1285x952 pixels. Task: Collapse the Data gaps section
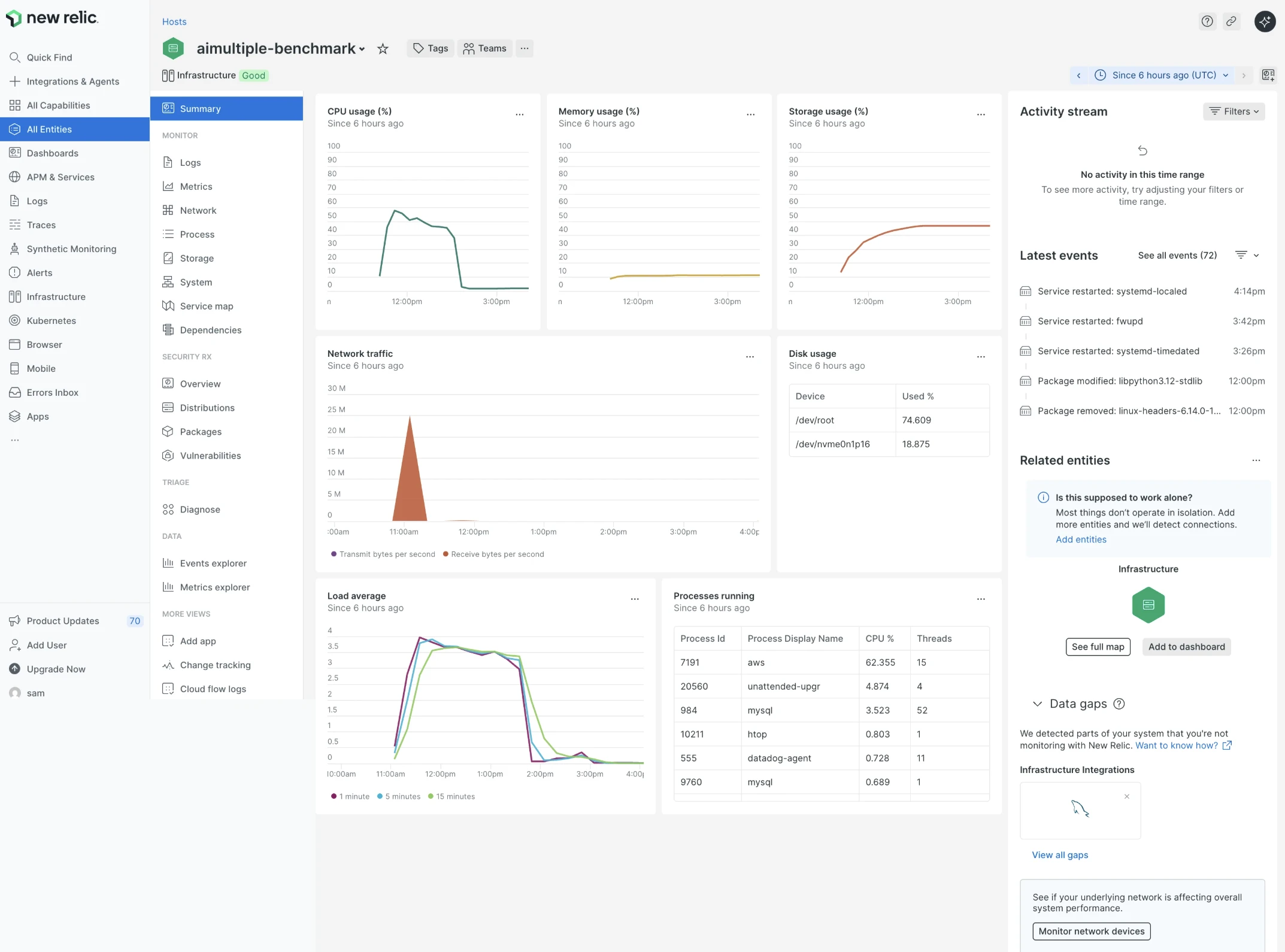pos(1037,704)
